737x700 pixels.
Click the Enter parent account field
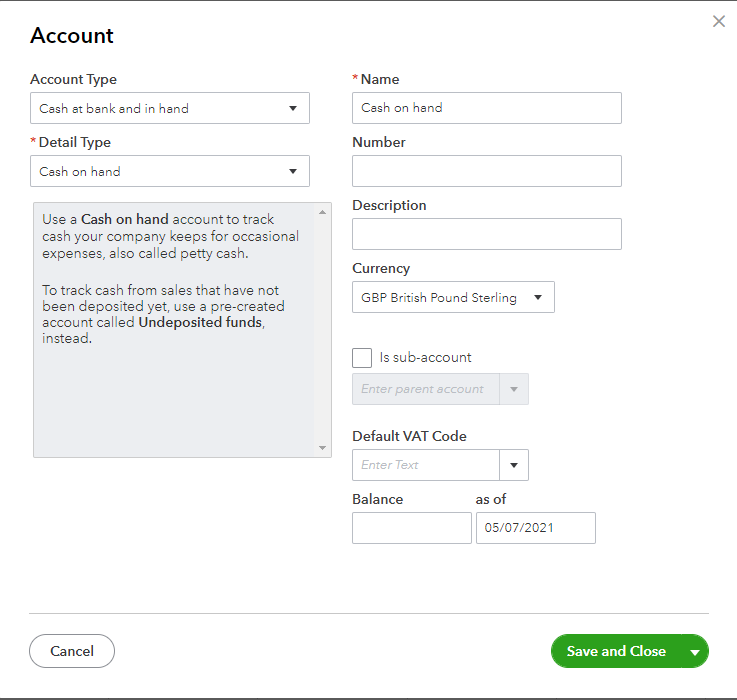tap(426, 389)
